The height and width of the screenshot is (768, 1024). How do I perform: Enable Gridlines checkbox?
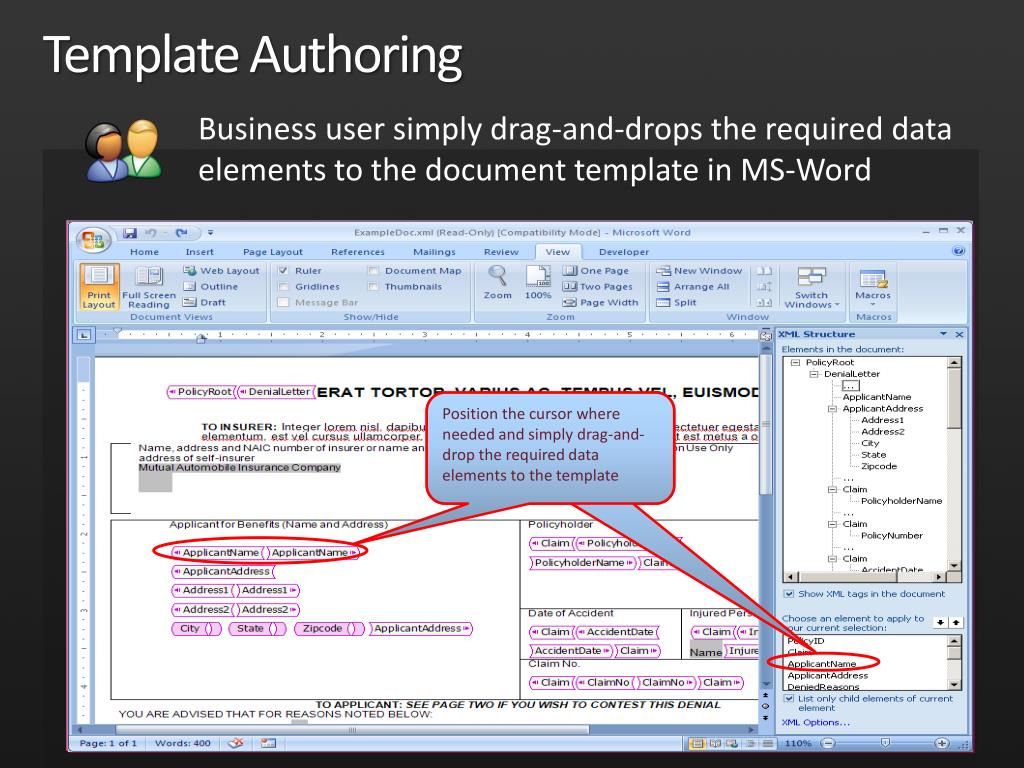click(283, 287)
